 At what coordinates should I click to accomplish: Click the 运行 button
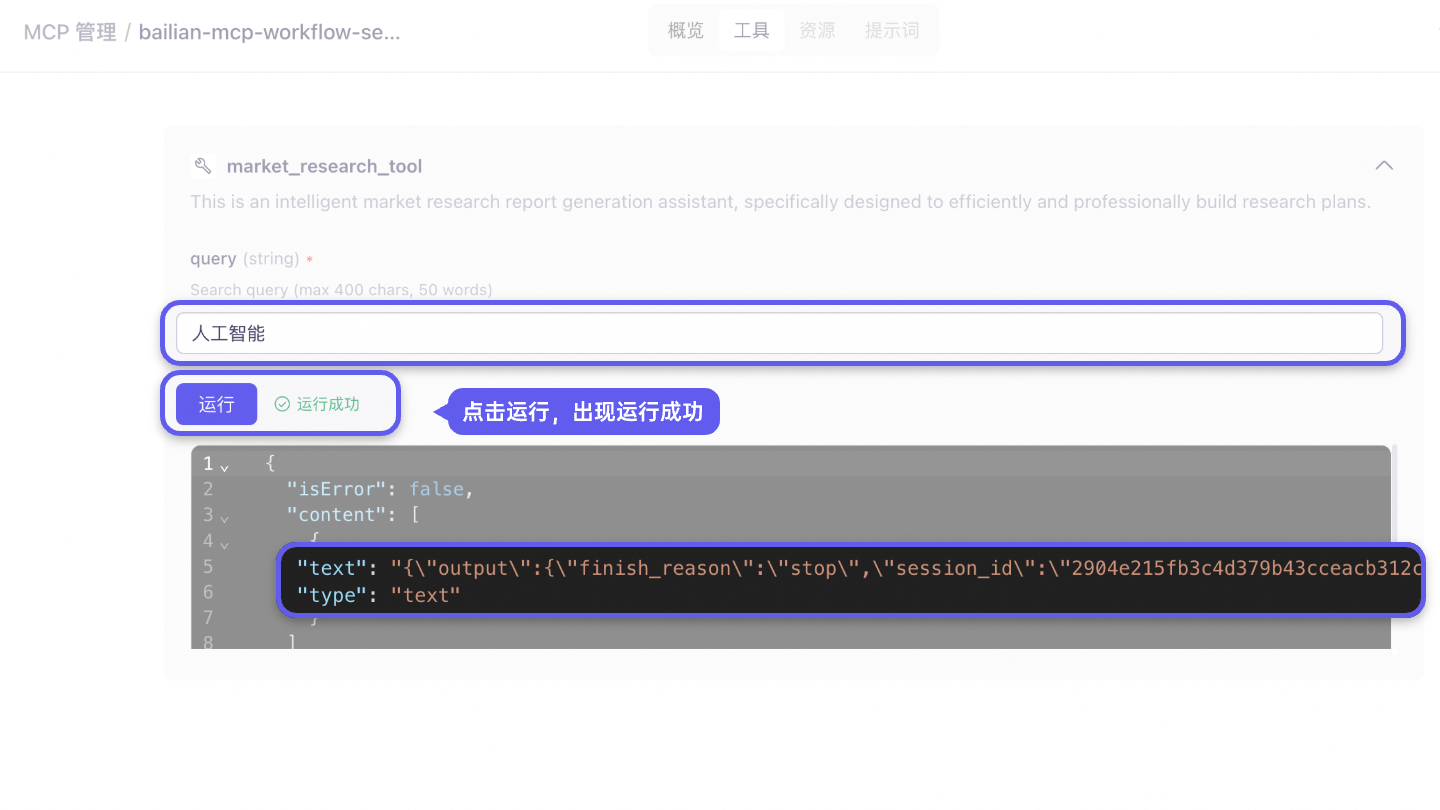216,403
